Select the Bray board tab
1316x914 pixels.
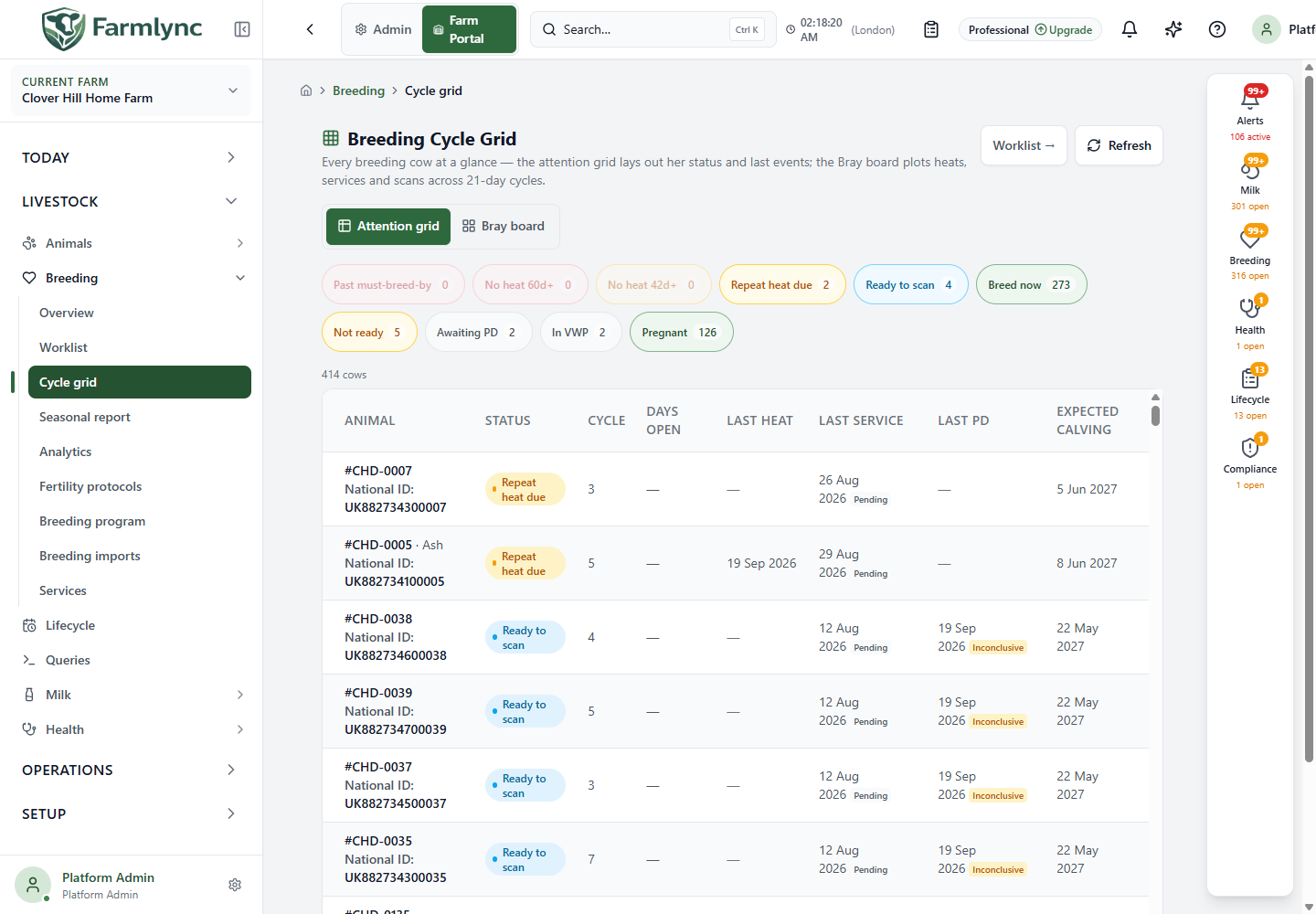(503, 227)
